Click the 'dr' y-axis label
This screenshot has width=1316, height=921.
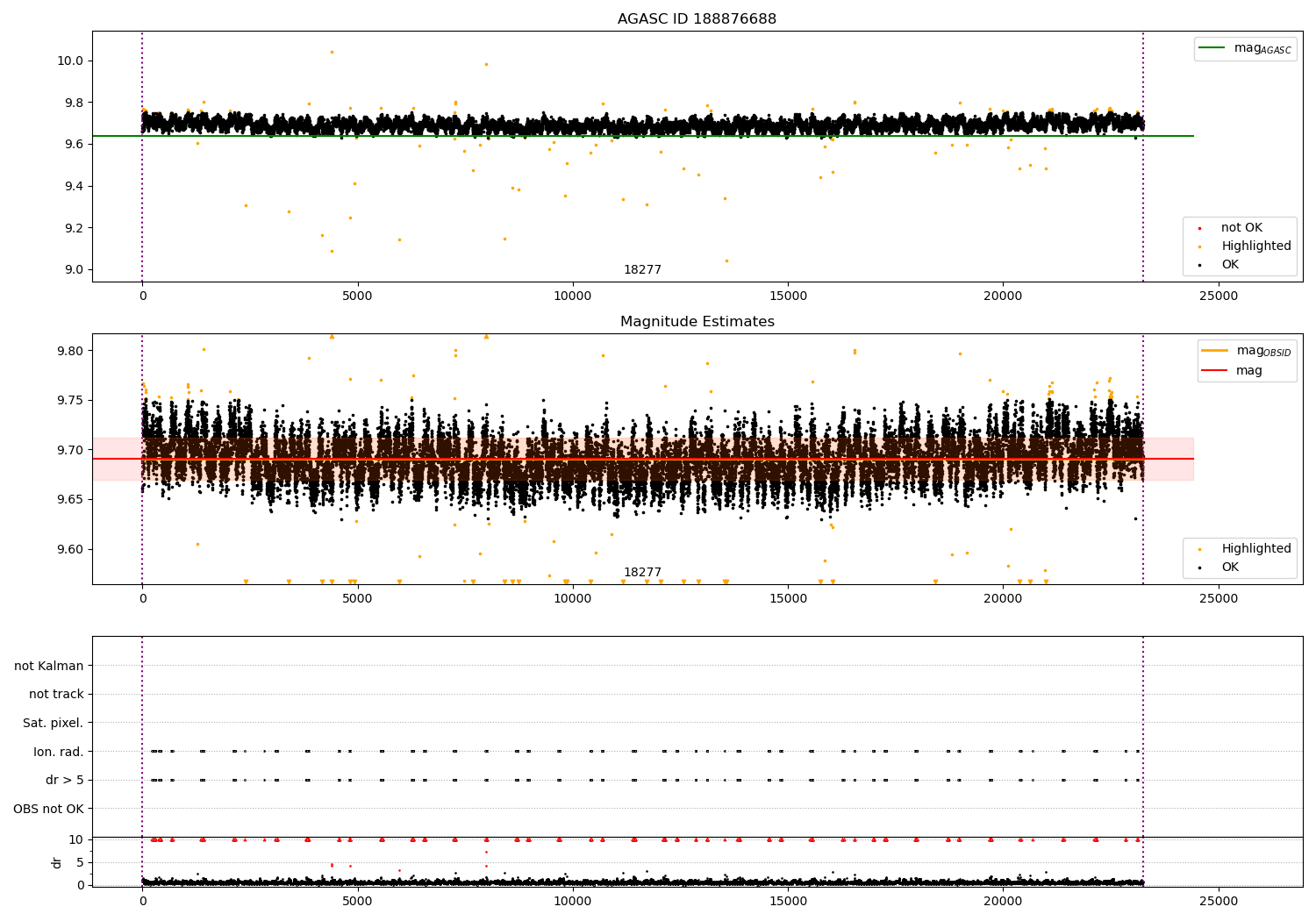coord(57,862)
